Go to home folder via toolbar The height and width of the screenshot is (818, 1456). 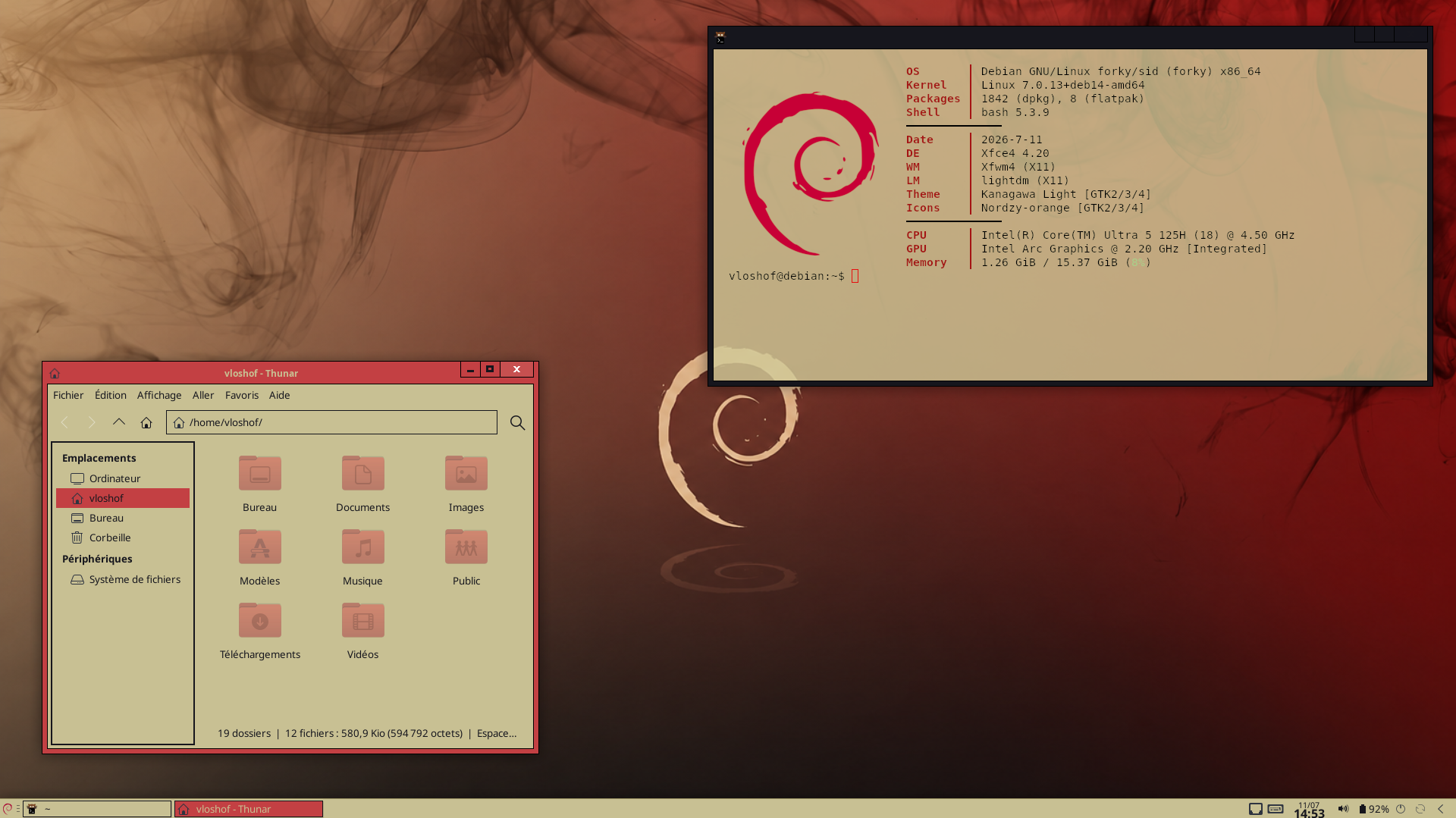[146, 422]
